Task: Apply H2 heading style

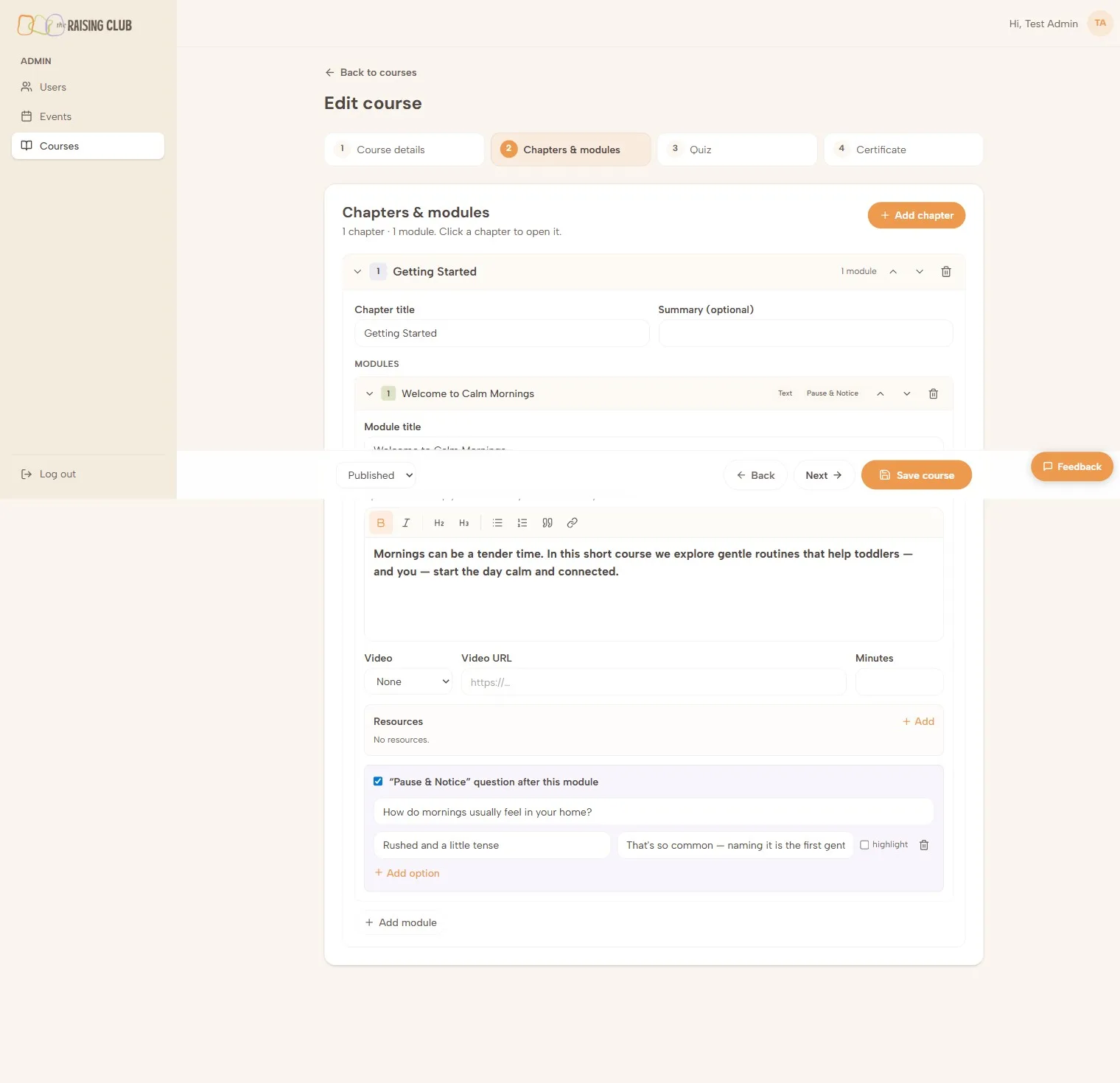Action: pyautogui.click(x=439, y=523)
